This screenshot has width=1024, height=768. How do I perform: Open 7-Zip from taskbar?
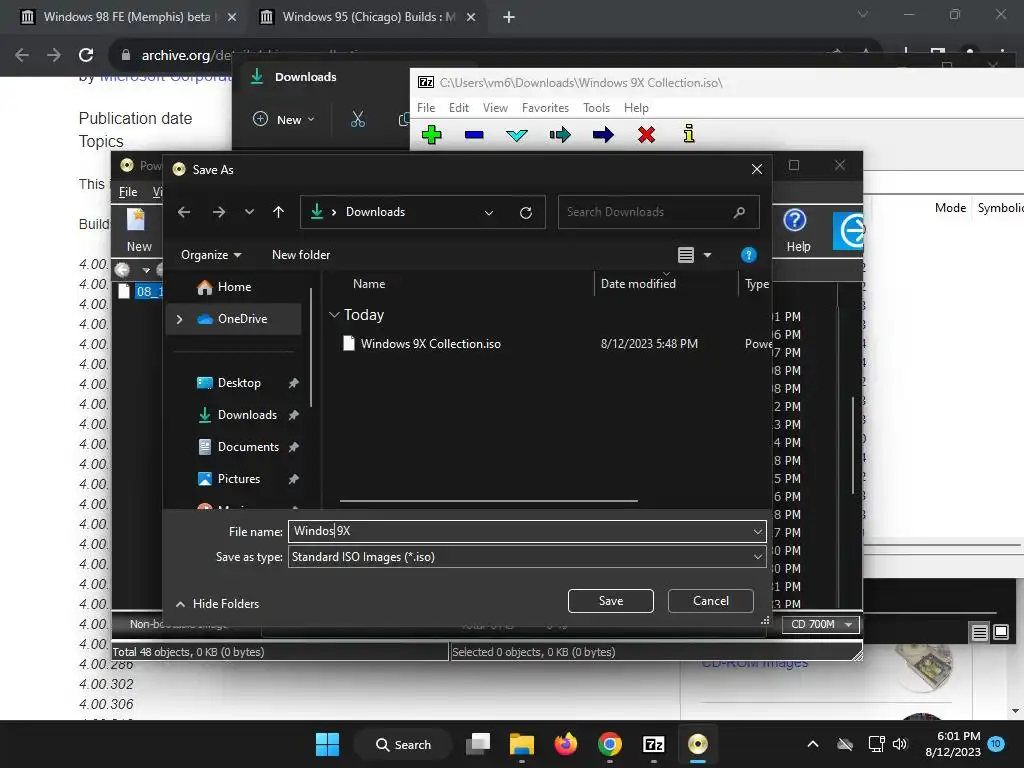[x=654, y=744]
